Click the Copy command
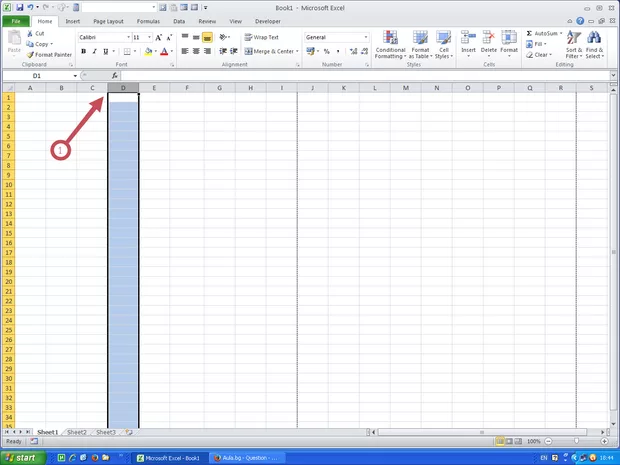The image size is (620, 465). (39, 44)
